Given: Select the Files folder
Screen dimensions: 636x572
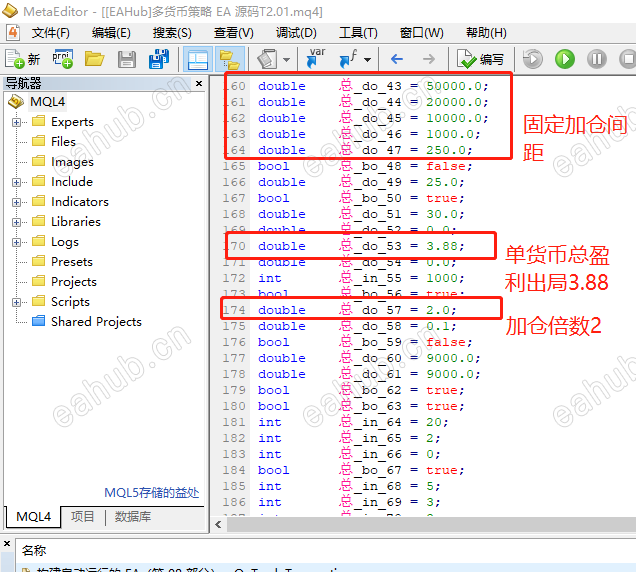Looking at the screenshot, I should tap(63, 142).
